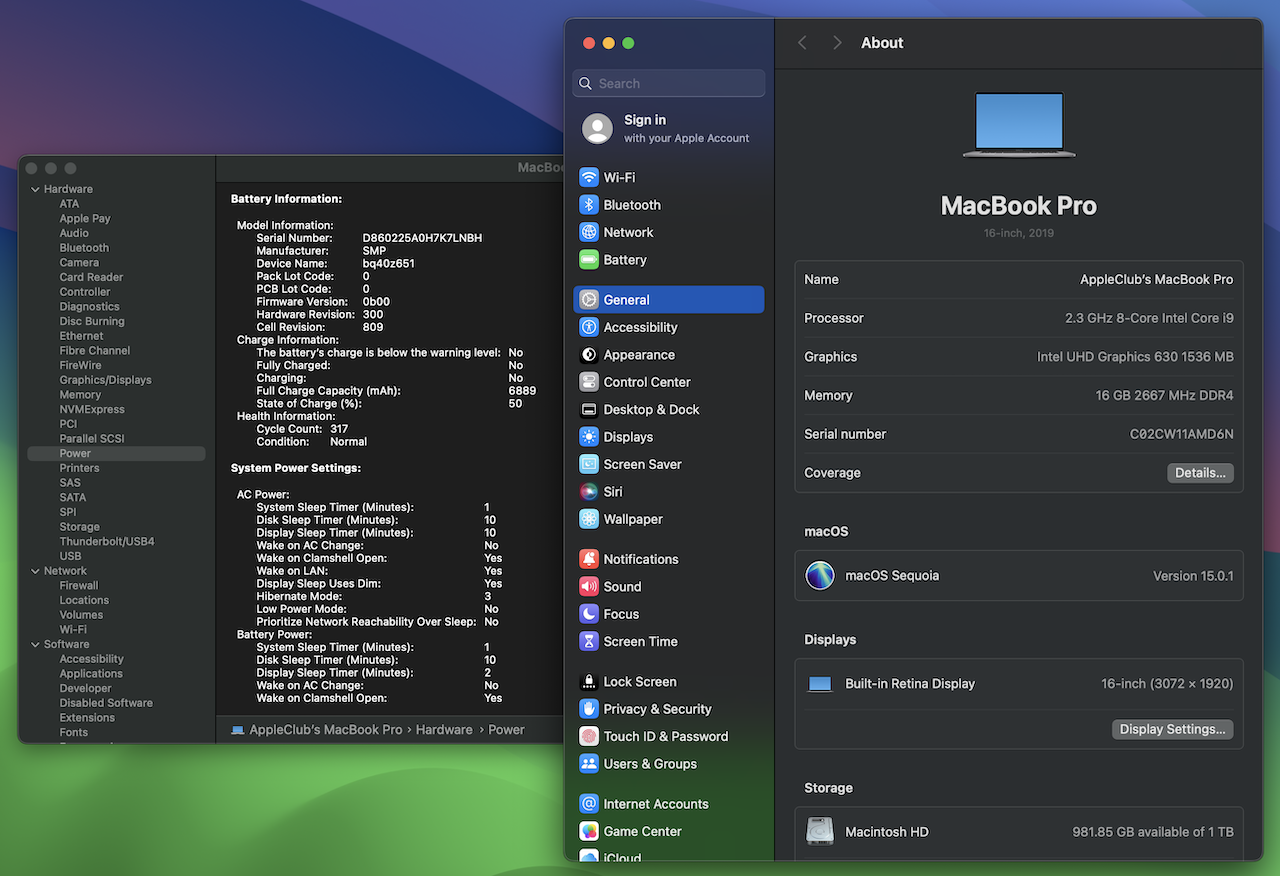Click the computer name AppleClub's MacBook Pro field

(x=1156, y=280)
